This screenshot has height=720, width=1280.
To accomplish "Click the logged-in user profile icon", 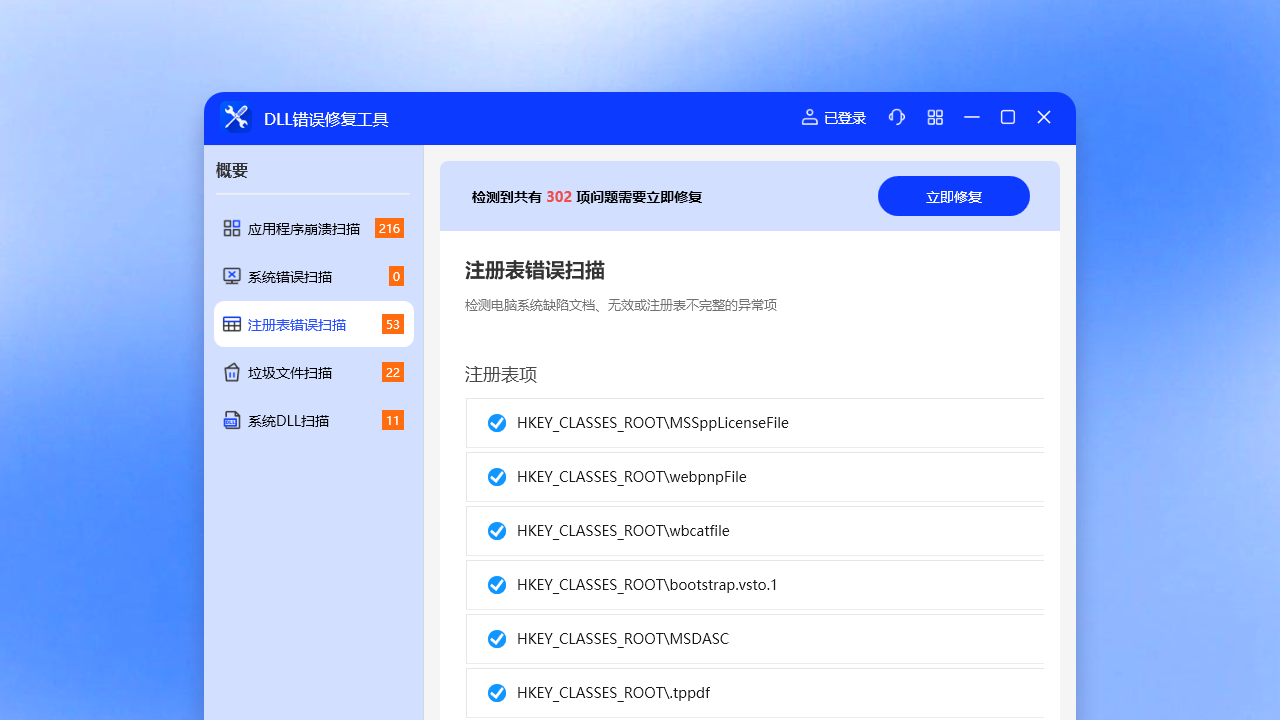I will pyautogui.click(x=809, y=117).
